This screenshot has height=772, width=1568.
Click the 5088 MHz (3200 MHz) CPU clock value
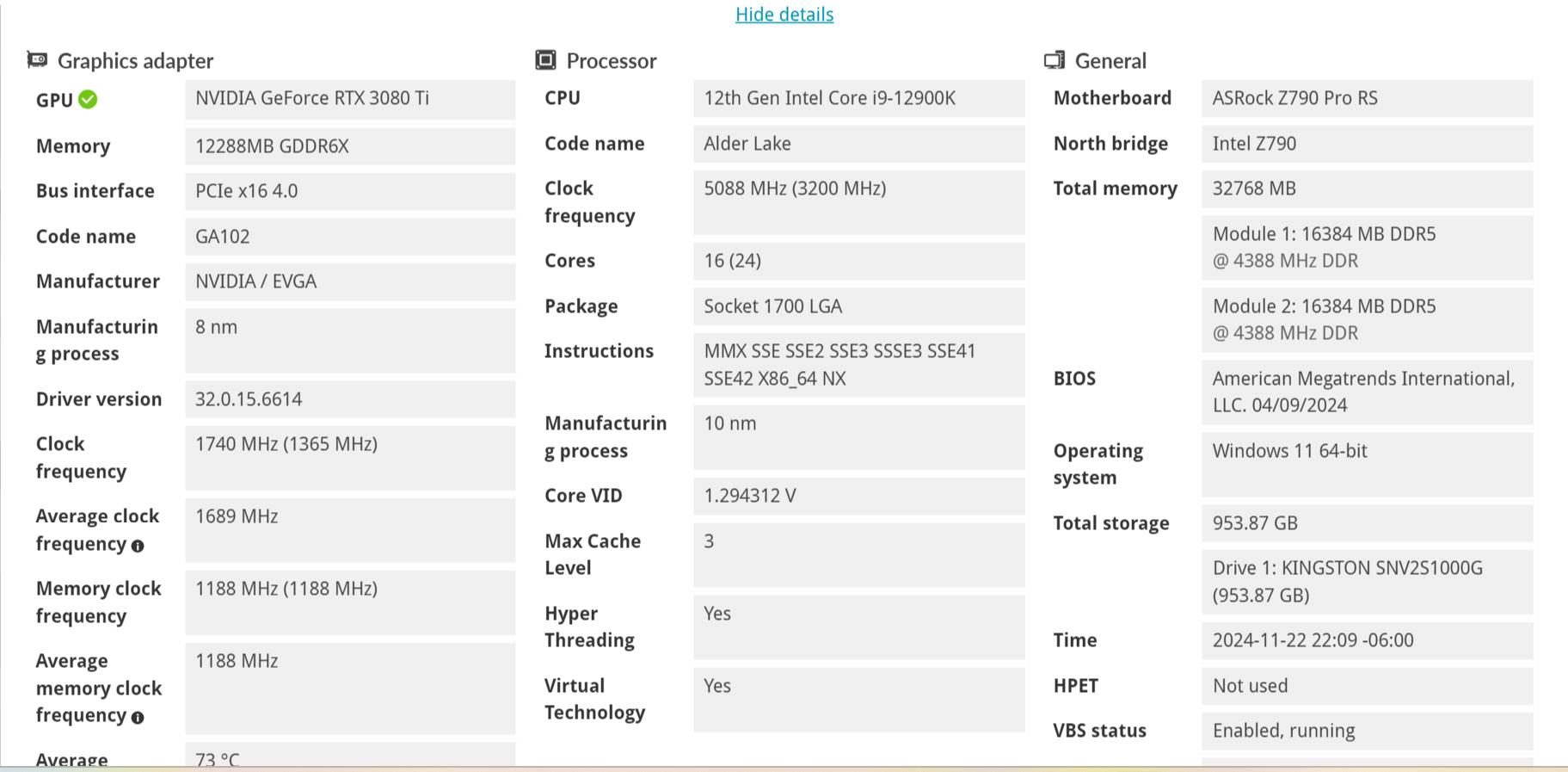click(859, 202)
